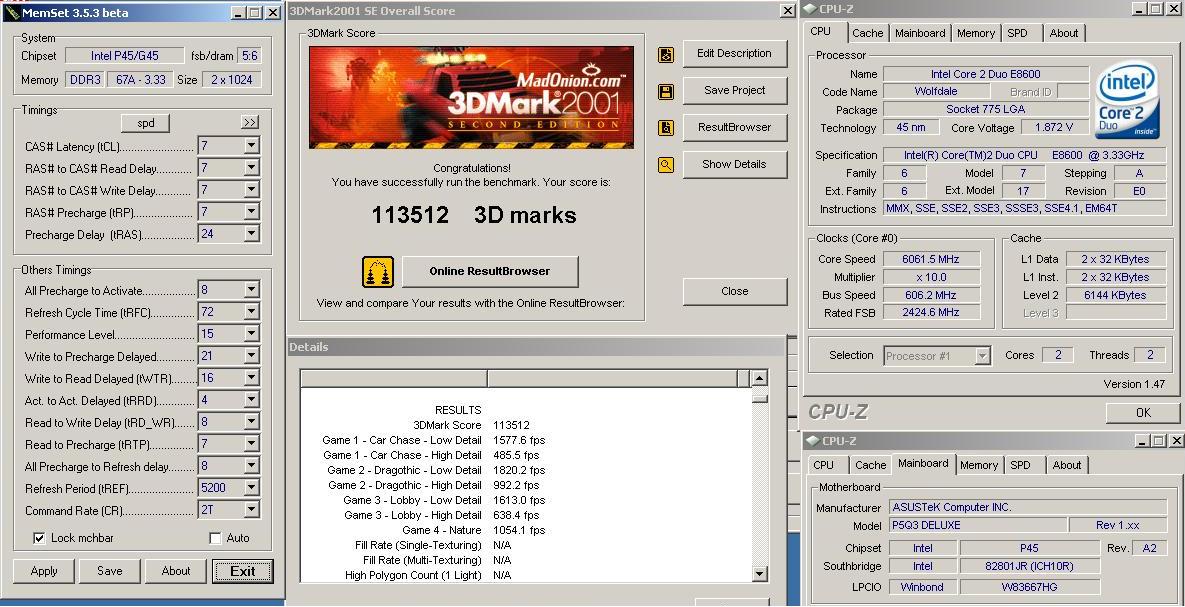Open the Refresh Cycle Time (tRFC) dropdown

click(x=252, y=311)
